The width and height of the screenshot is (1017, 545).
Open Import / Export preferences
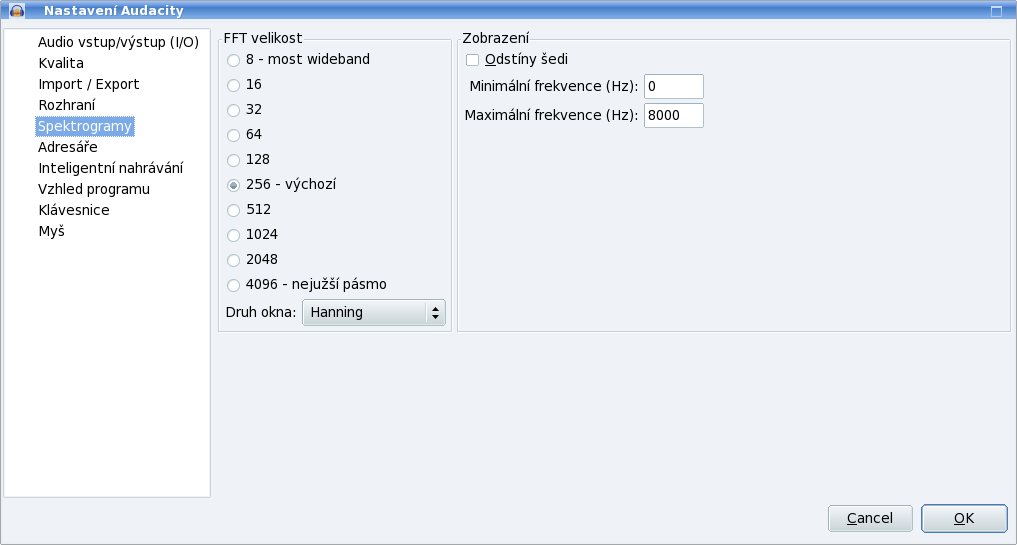89,84
